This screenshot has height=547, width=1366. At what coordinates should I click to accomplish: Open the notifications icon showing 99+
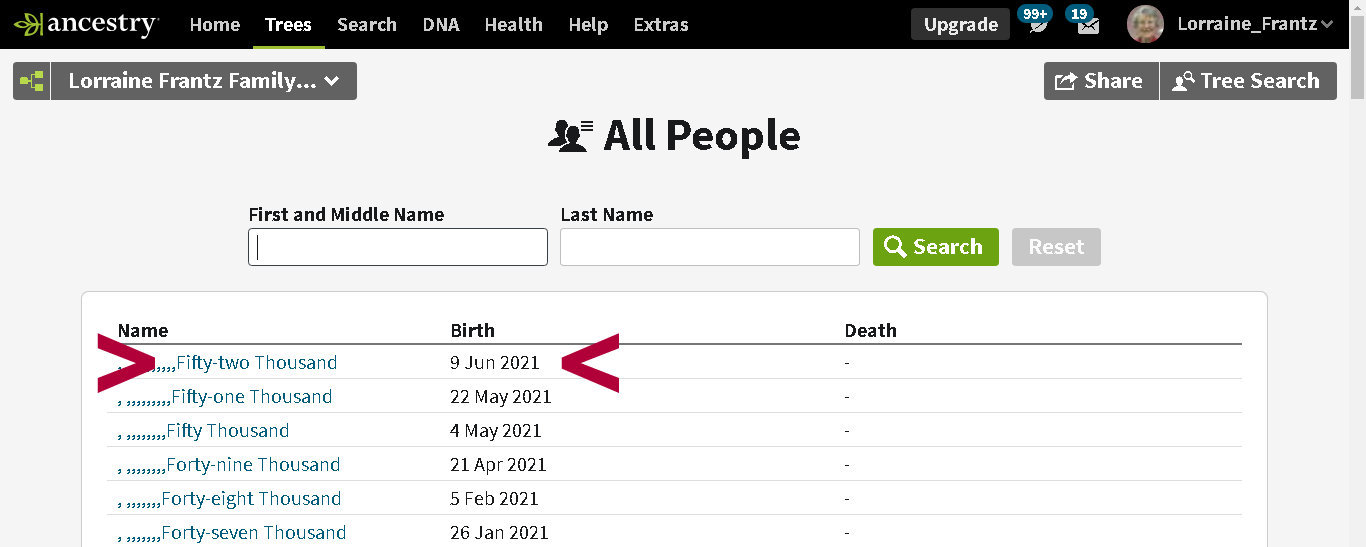click(1039, 24)
